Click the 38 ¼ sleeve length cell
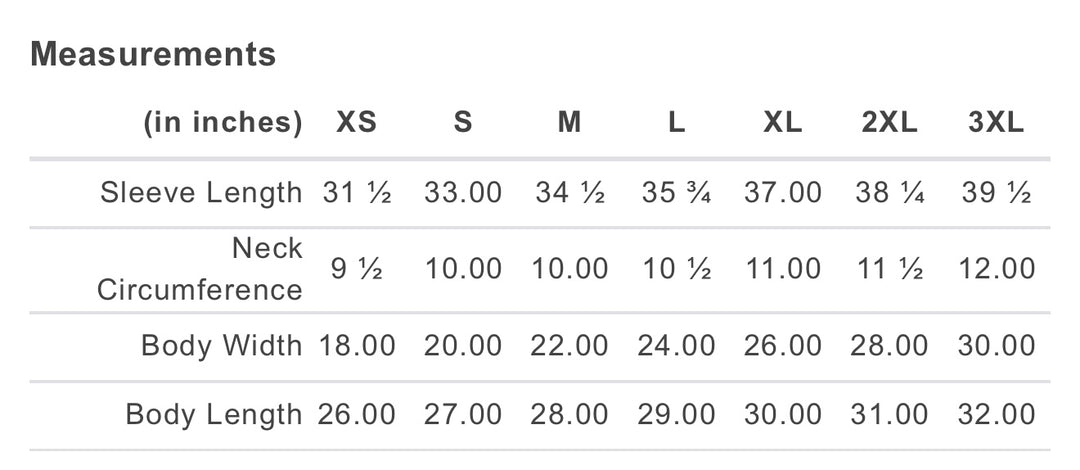1080x470 pixels. pyautogui.click(x=889, y=192)
